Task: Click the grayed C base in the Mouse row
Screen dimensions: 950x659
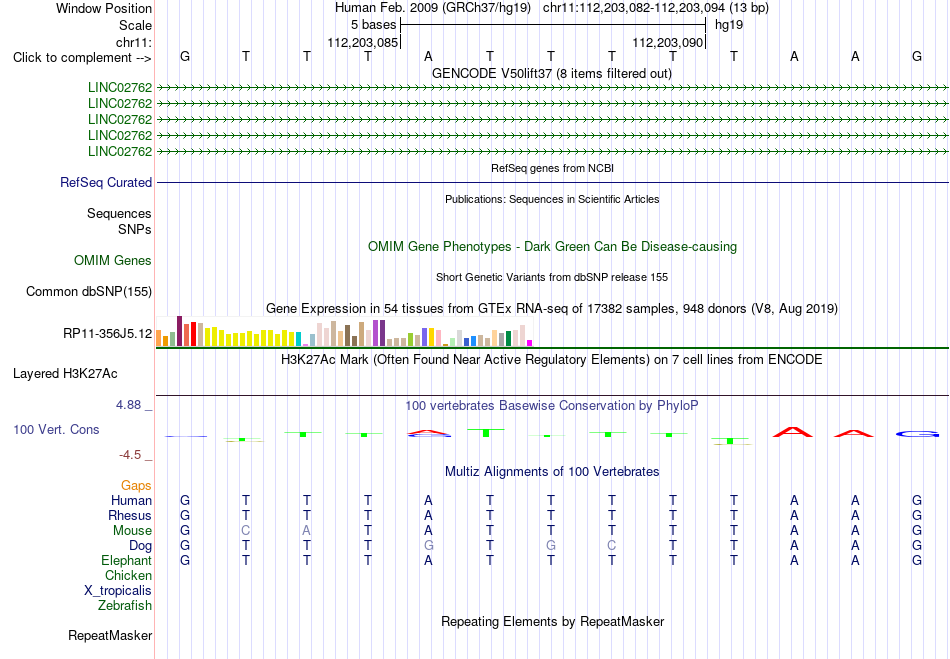Action: (x=245, y=531)
